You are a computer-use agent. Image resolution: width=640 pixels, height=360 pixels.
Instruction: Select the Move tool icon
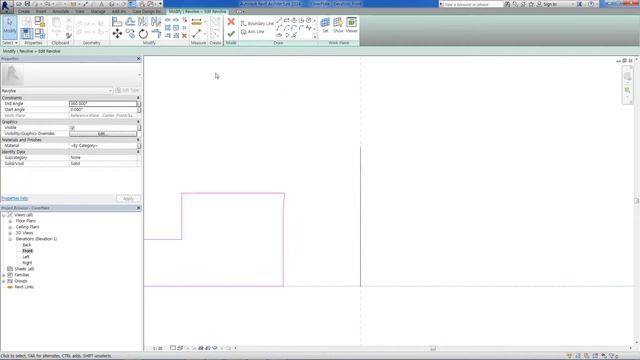pos(117,33)
